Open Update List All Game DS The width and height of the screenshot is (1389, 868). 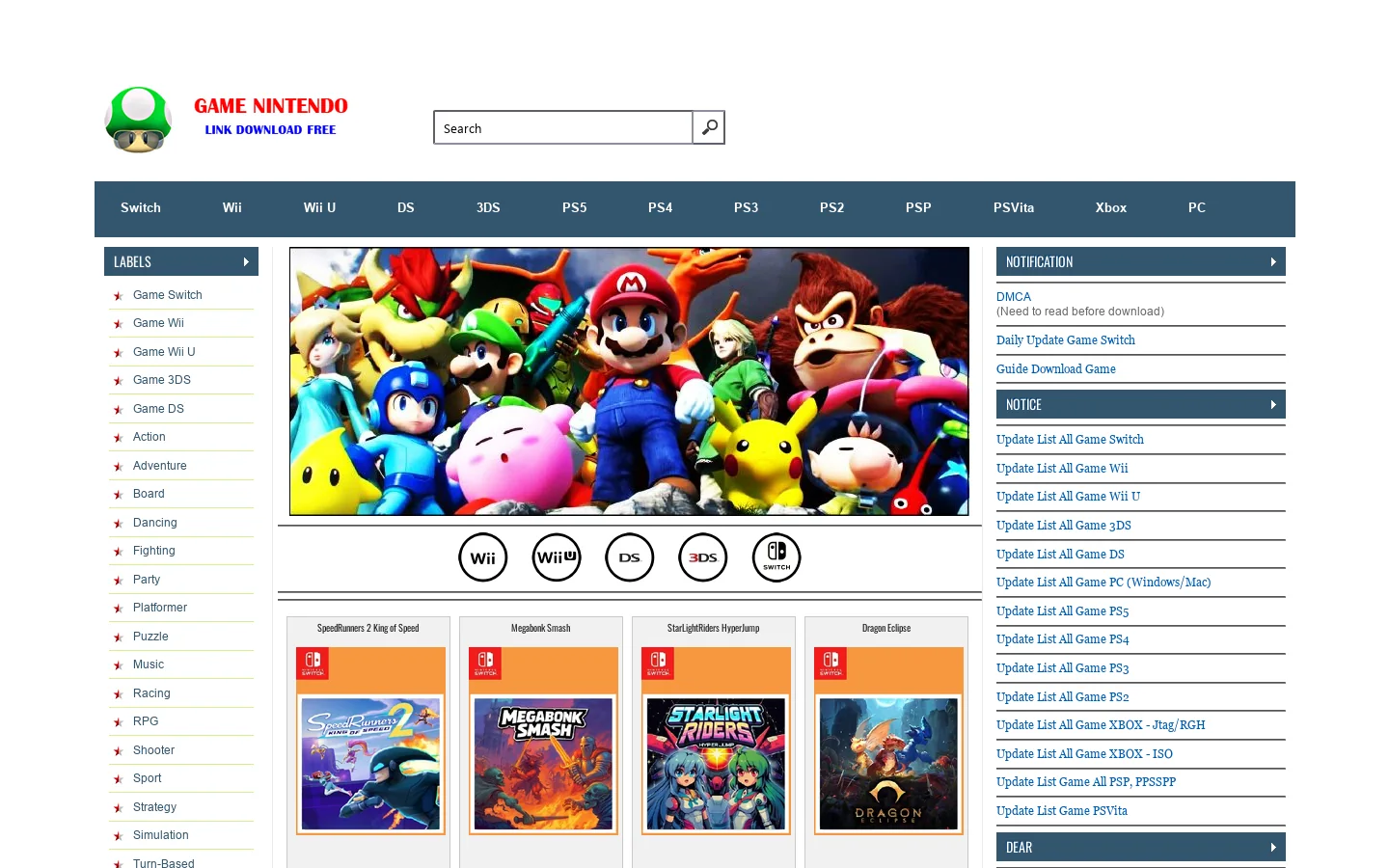click(1060, 555)
